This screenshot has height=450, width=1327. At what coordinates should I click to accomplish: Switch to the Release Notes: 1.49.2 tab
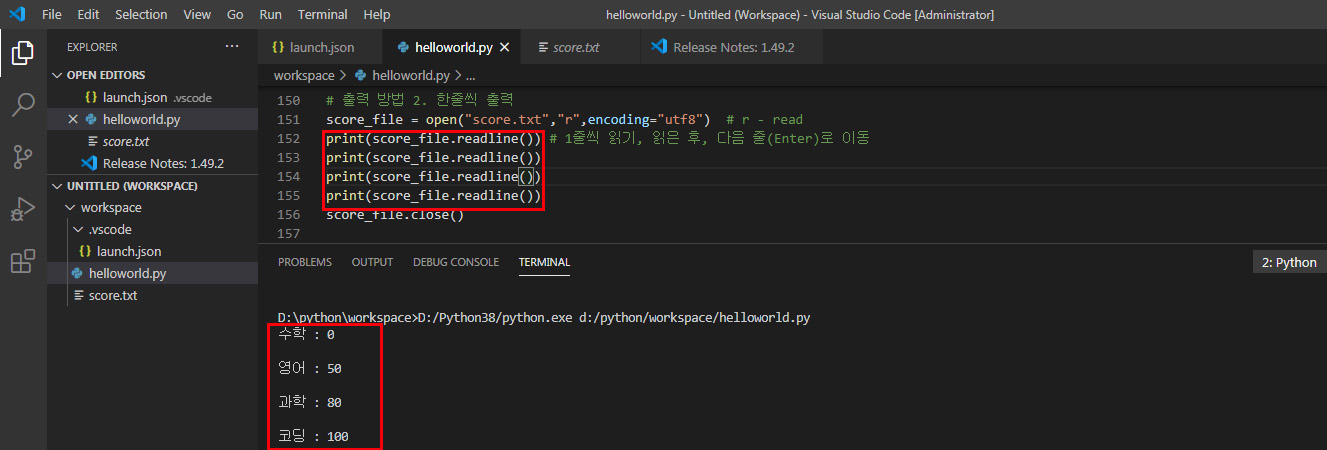click(733, 47)
